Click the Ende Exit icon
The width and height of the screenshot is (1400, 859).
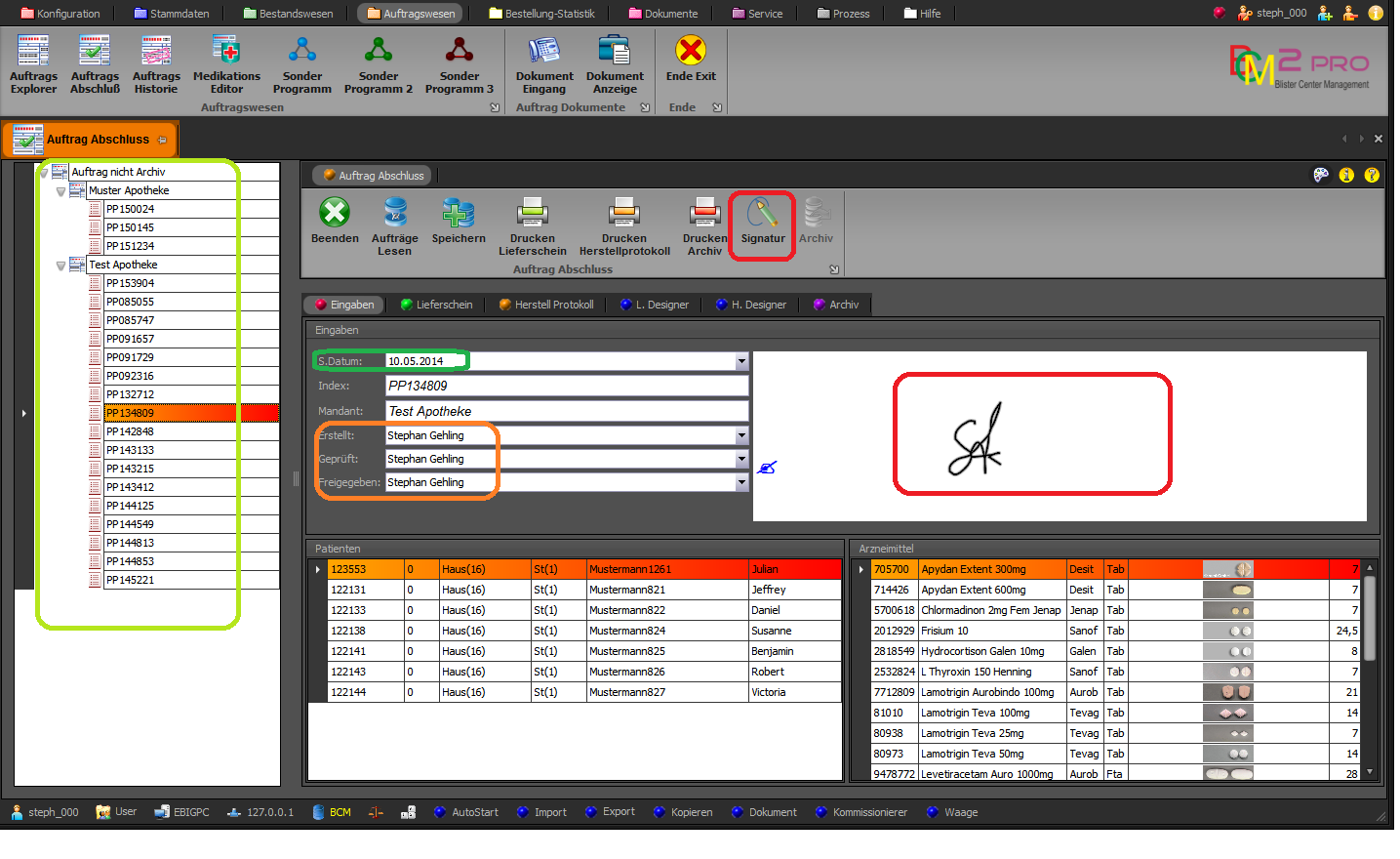[691, 51]
